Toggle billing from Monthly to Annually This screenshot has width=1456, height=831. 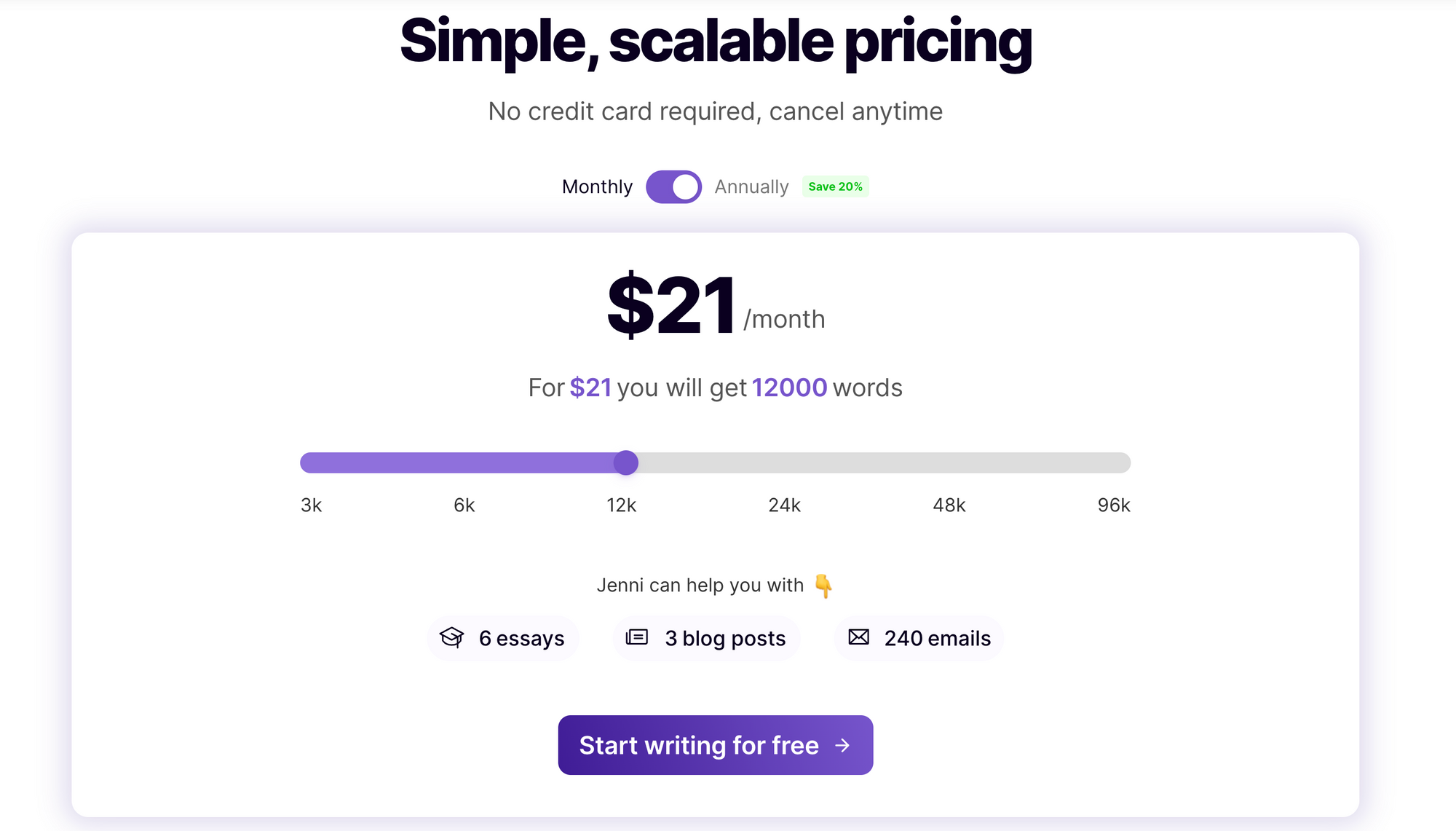click(673, 186)
